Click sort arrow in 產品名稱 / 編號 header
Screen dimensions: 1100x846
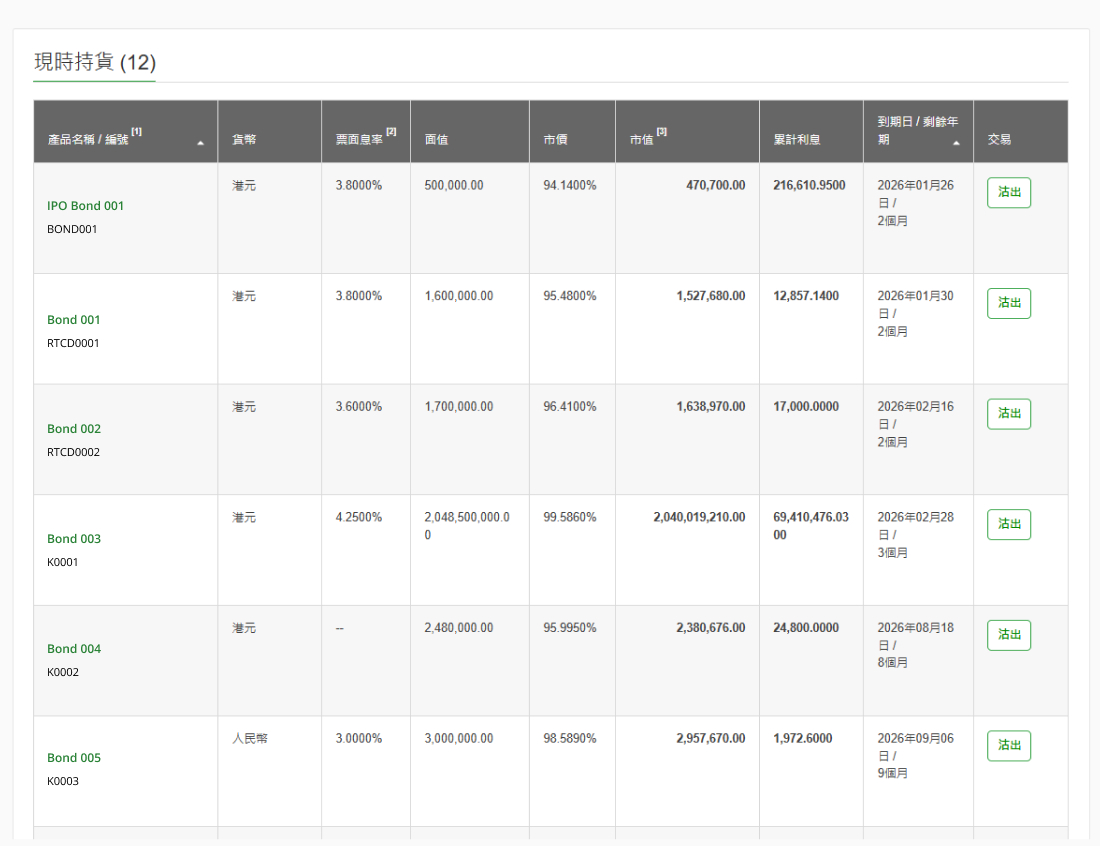click(x=200, y=143)
